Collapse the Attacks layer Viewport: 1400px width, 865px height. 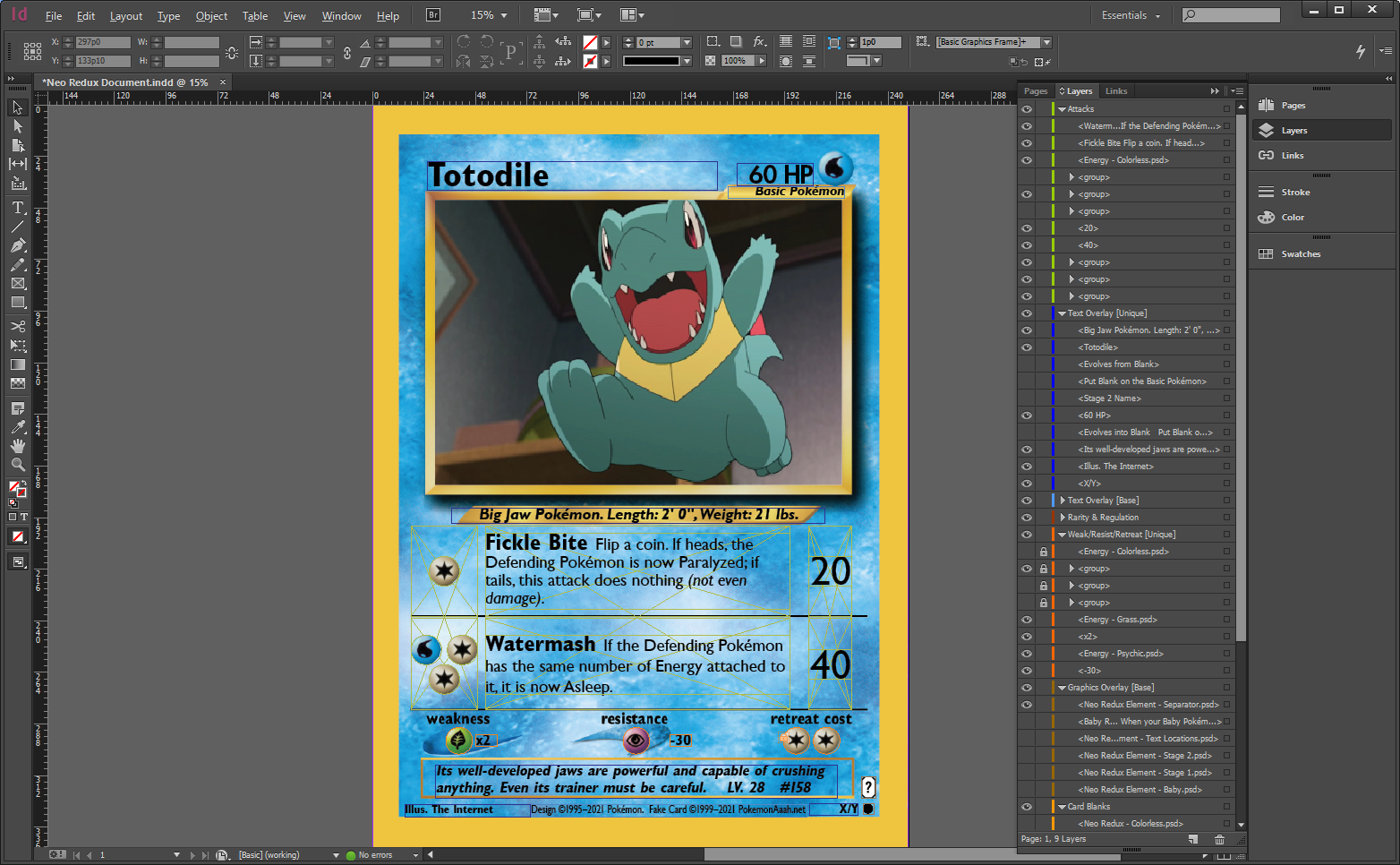1062,109
